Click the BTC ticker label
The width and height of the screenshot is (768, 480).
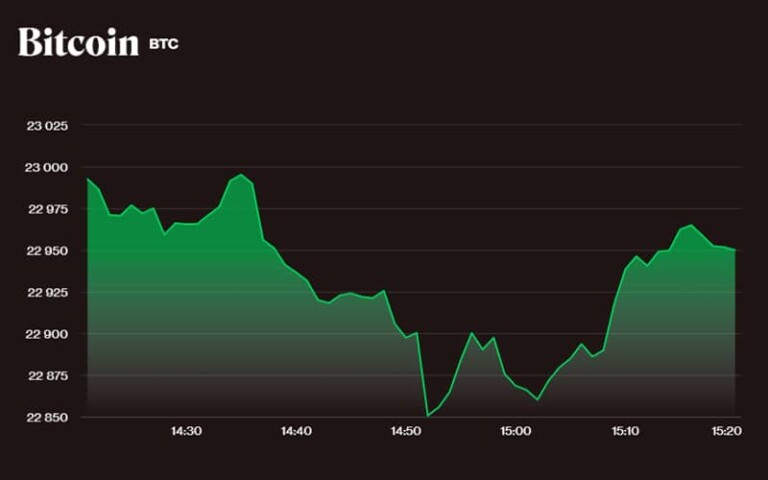tap(164, 45)
